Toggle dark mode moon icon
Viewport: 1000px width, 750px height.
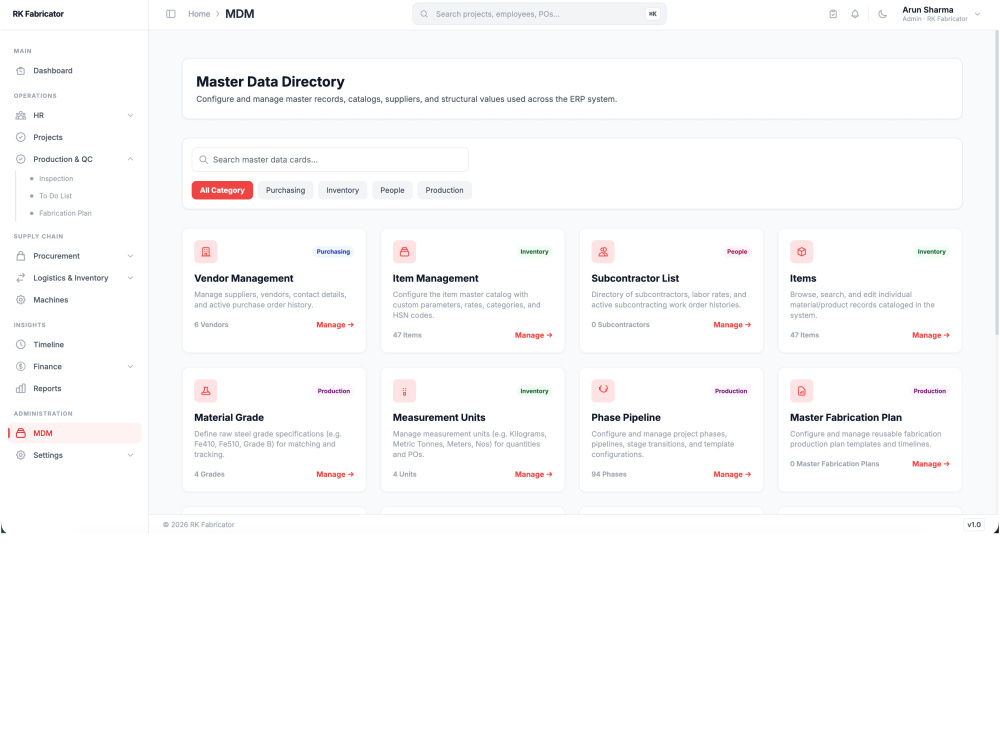click(883, 14)
